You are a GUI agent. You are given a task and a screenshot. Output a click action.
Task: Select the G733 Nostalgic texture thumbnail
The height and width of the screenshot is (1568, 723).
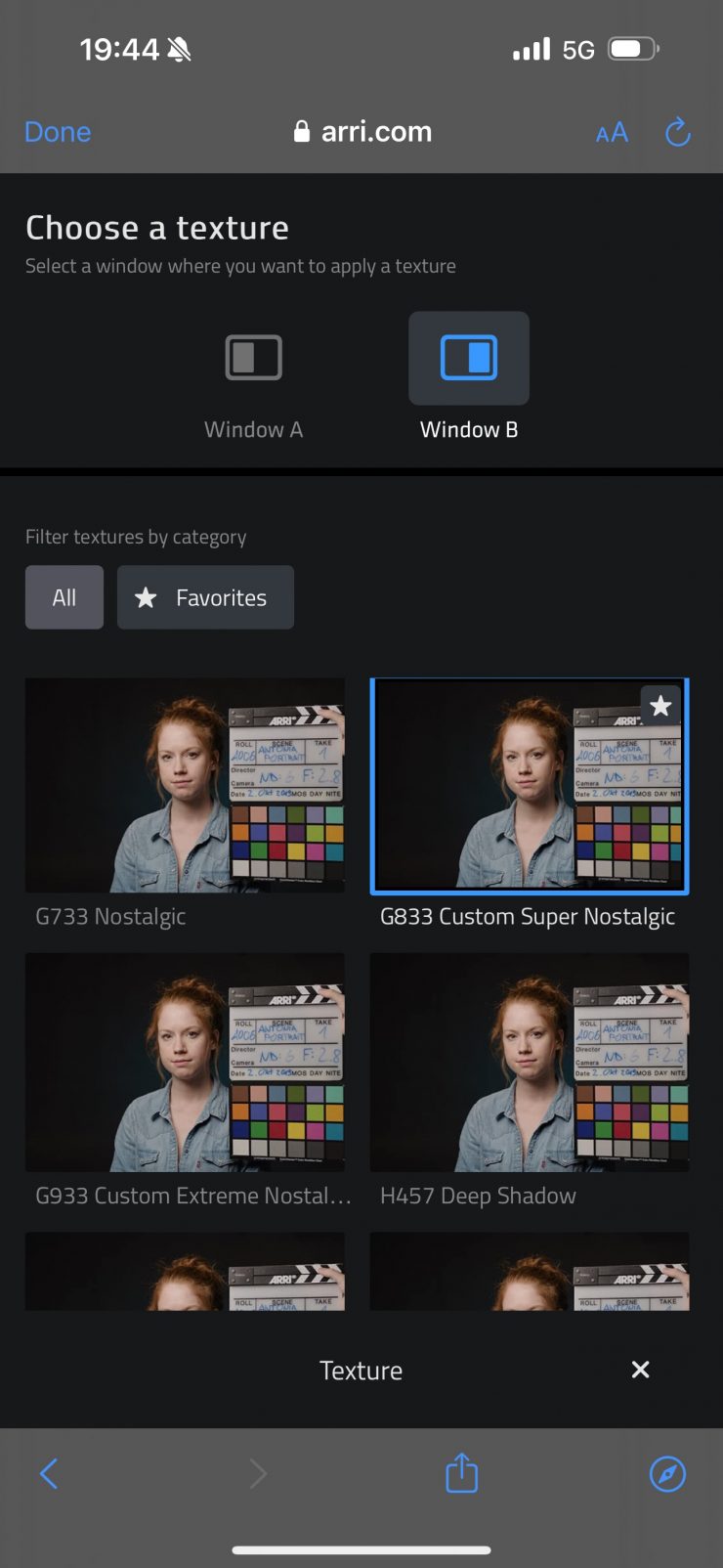pos(185,785)
